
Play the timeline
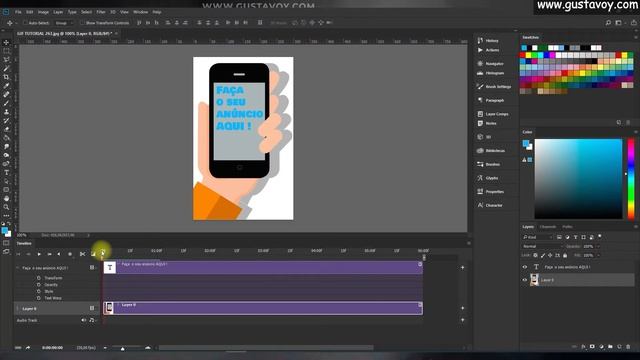pos(39,254)
